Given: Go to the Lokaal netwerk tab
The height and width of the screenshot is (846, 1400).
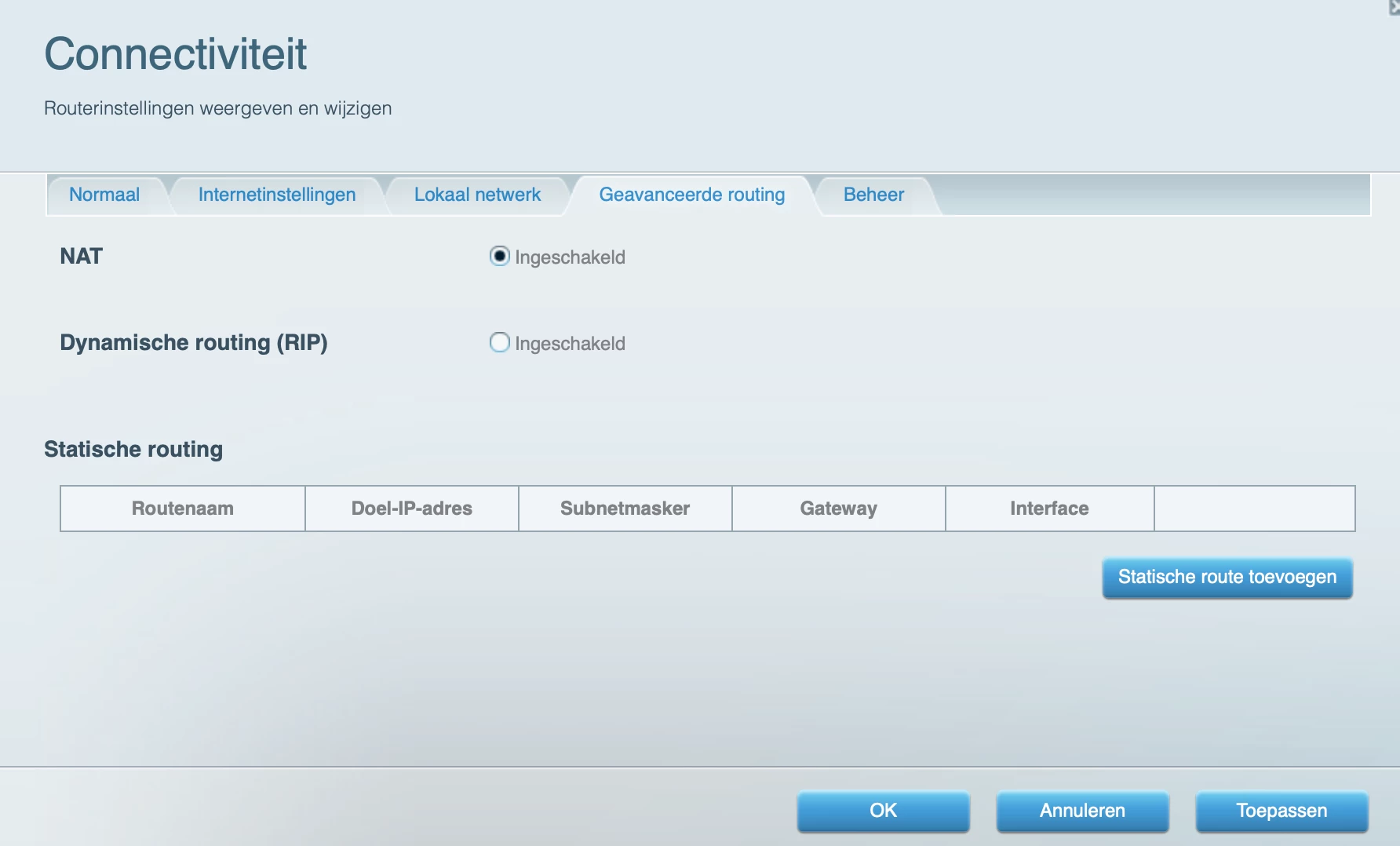Looking at the screenshot, I should click(x=477, y=195).
